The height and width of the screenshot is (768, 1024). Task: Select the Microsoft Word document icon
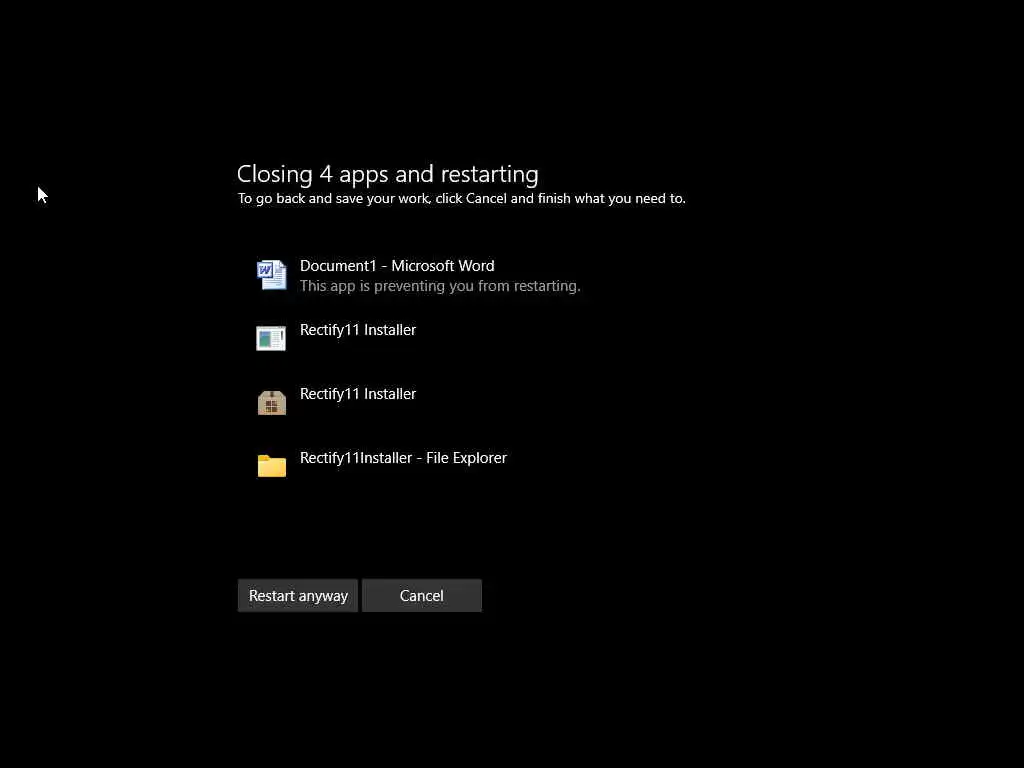point(271,274)
